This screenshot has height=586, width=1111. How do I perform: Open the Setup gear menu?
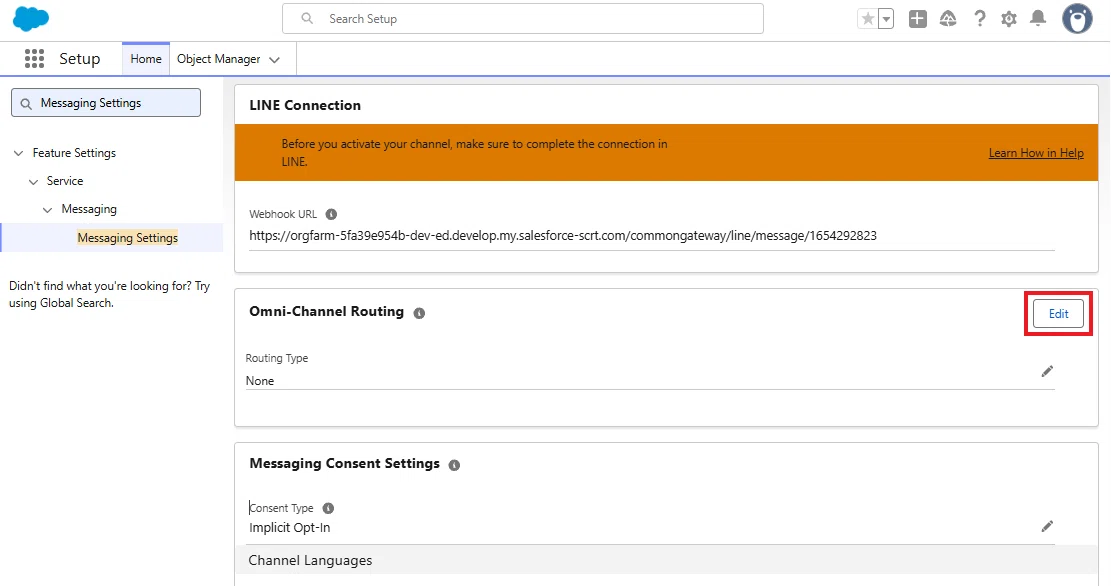[1009, 19]
